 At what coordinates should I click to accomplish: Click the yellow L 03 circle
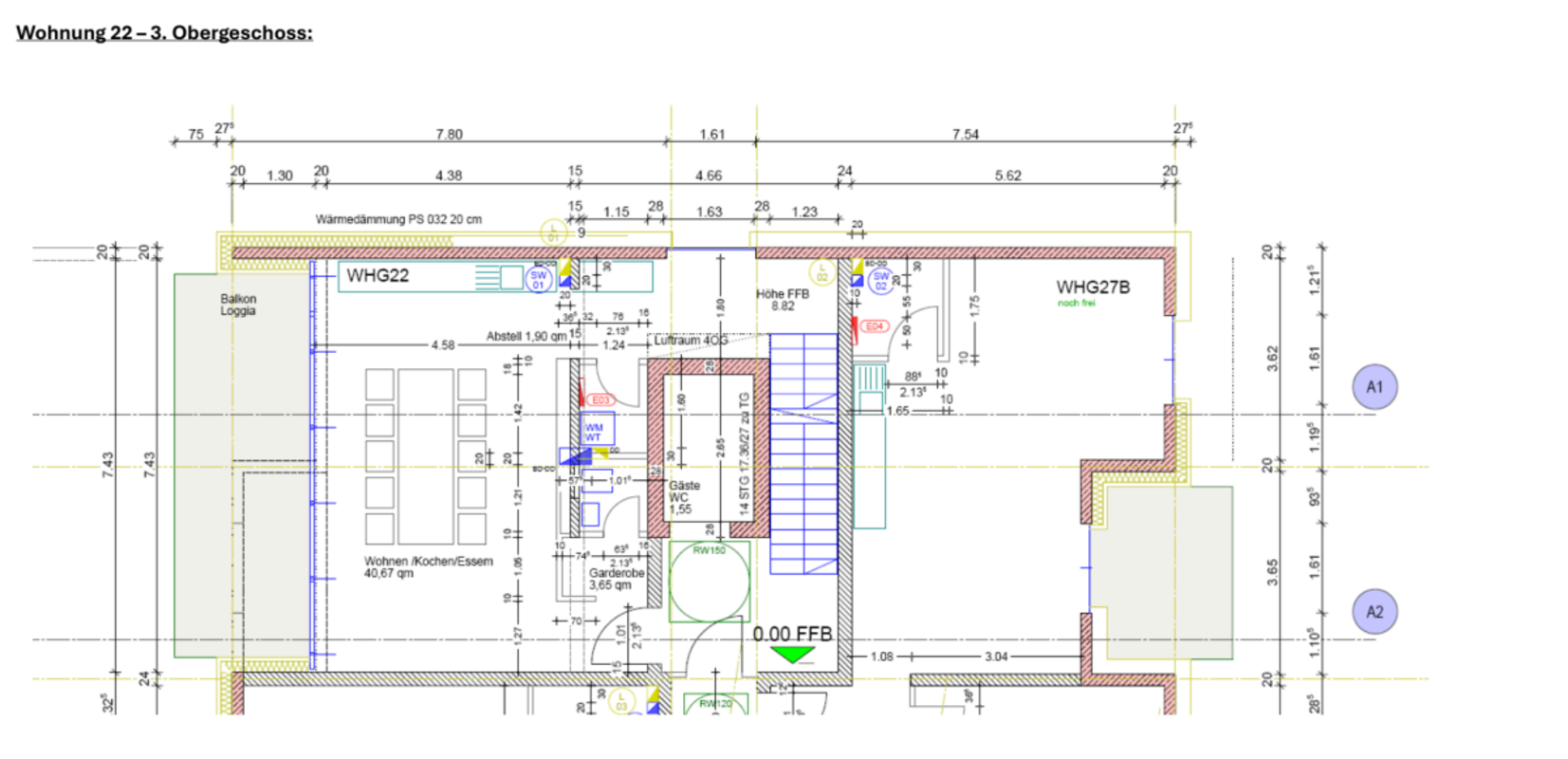coord(621,701)
